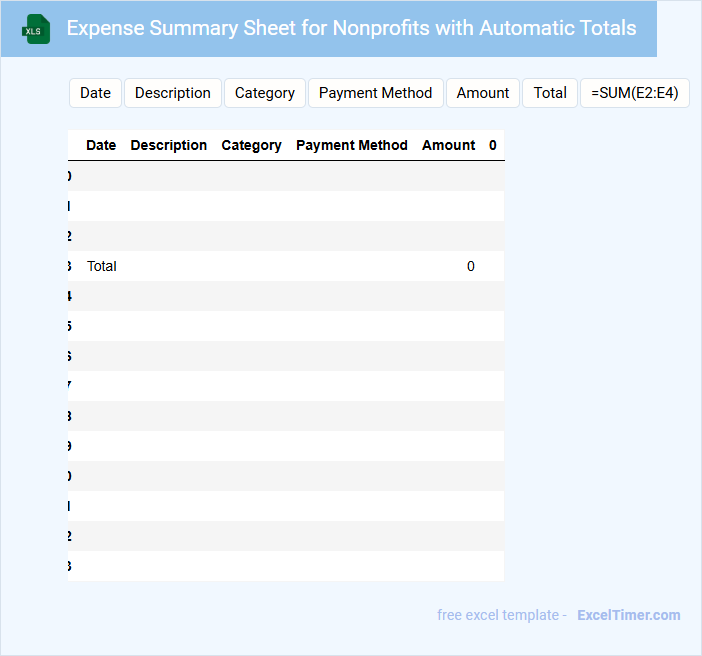Select the Amount tag button
Viewport: 702px width, 656px height.
coord(483,93)
